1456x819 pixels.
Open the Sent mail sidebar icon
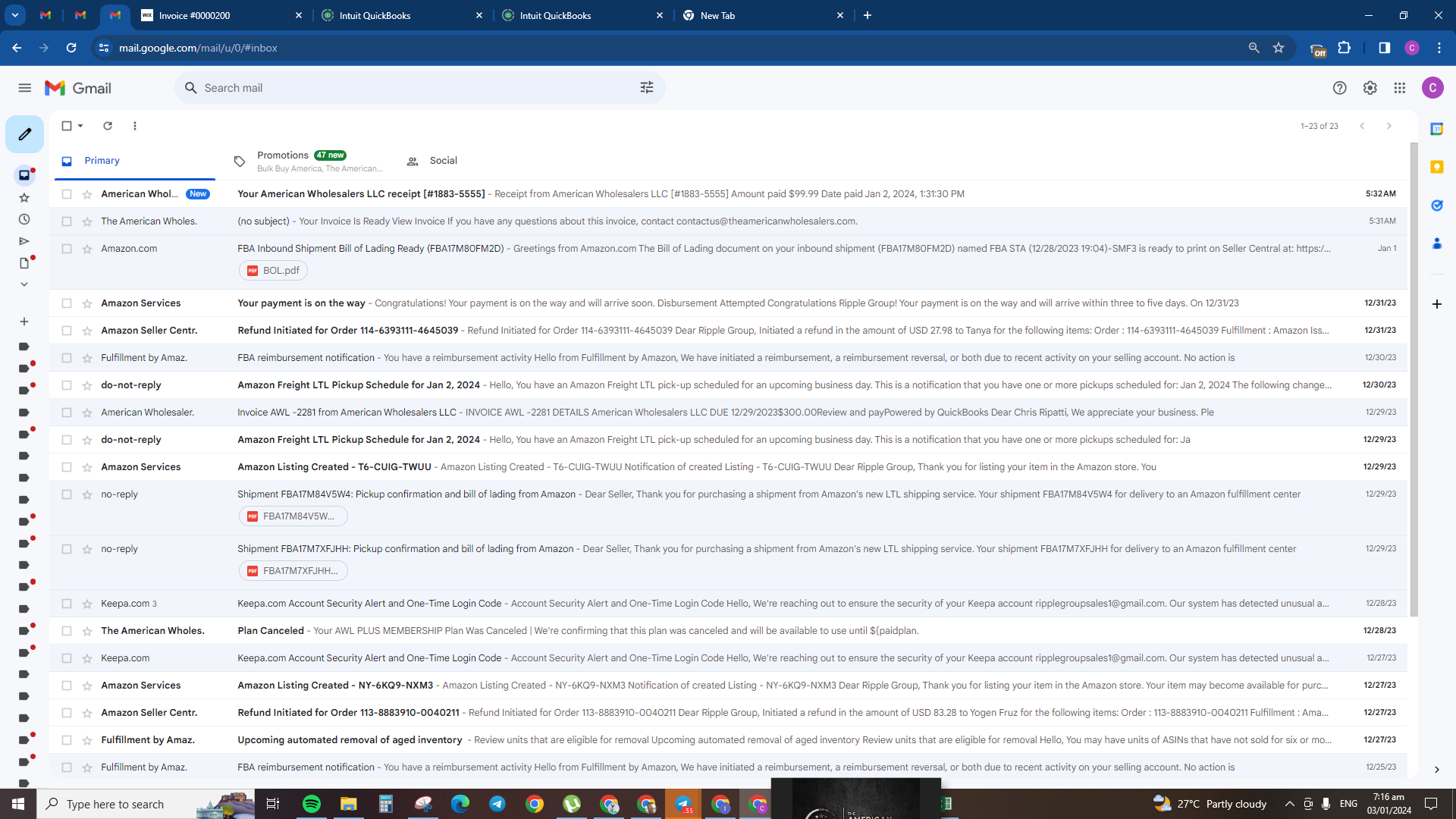point(24,241)
